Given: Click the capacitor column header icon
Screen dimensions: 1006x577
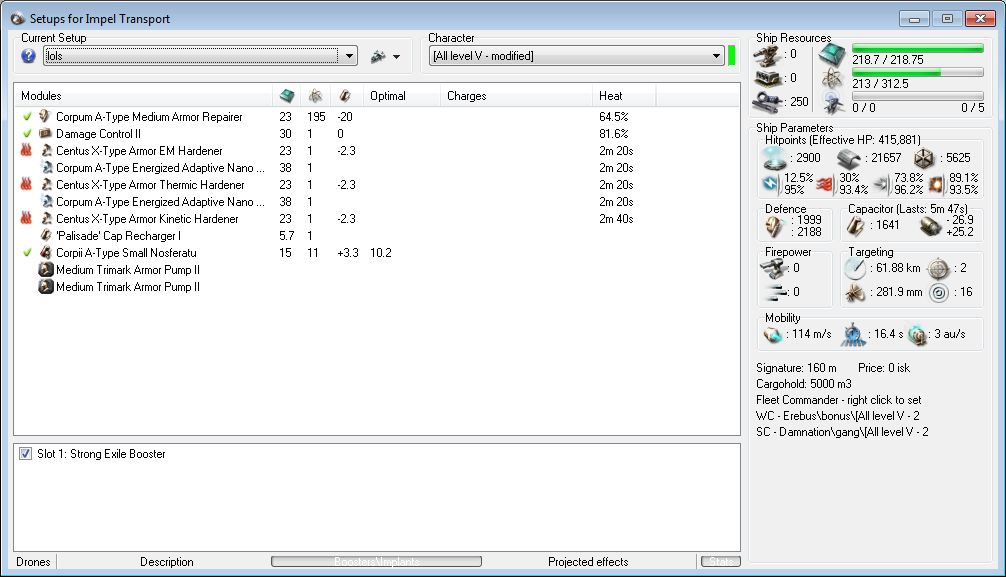Looking at the screenshot, I should coord(345,96).
